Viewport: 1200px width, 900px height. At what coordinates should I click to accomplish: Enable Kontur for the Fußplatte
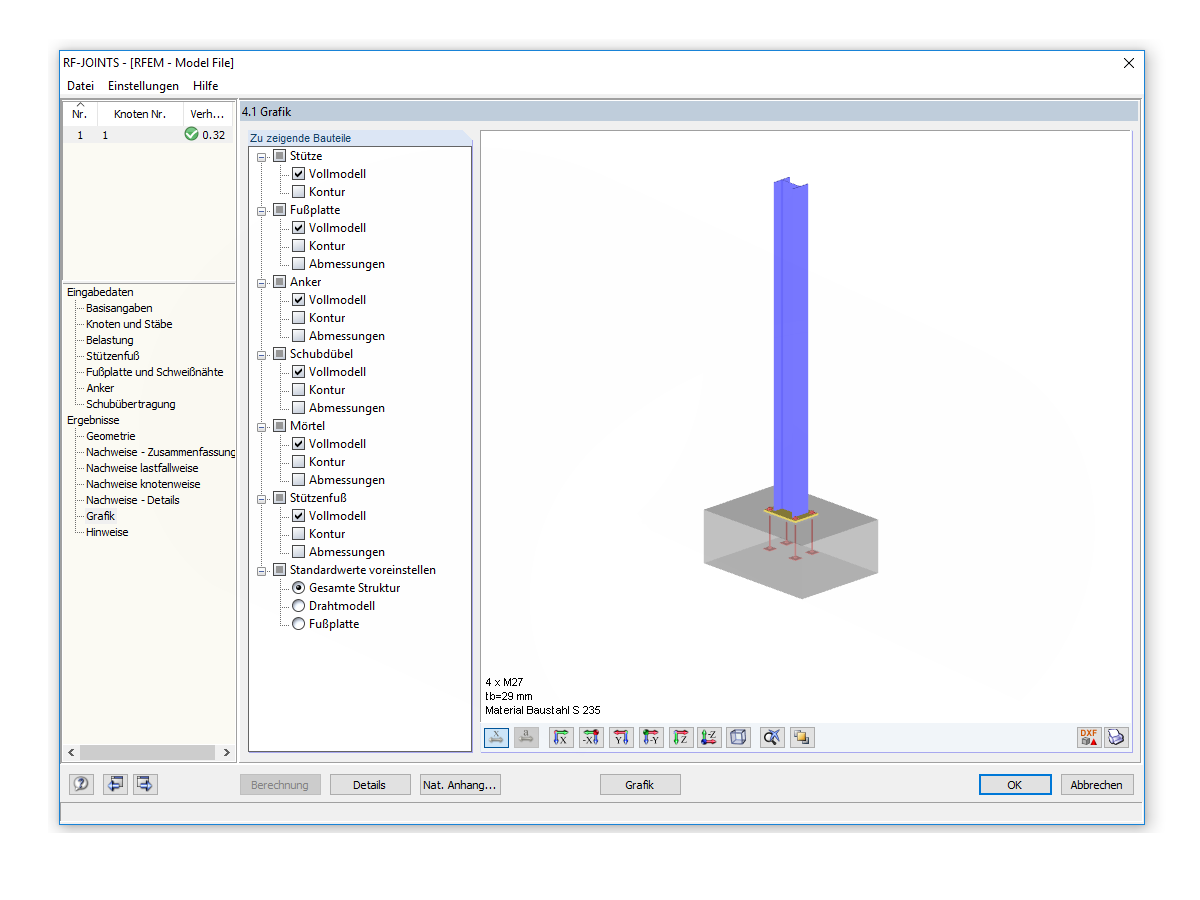pyautogui.click(x=298, y=245)
